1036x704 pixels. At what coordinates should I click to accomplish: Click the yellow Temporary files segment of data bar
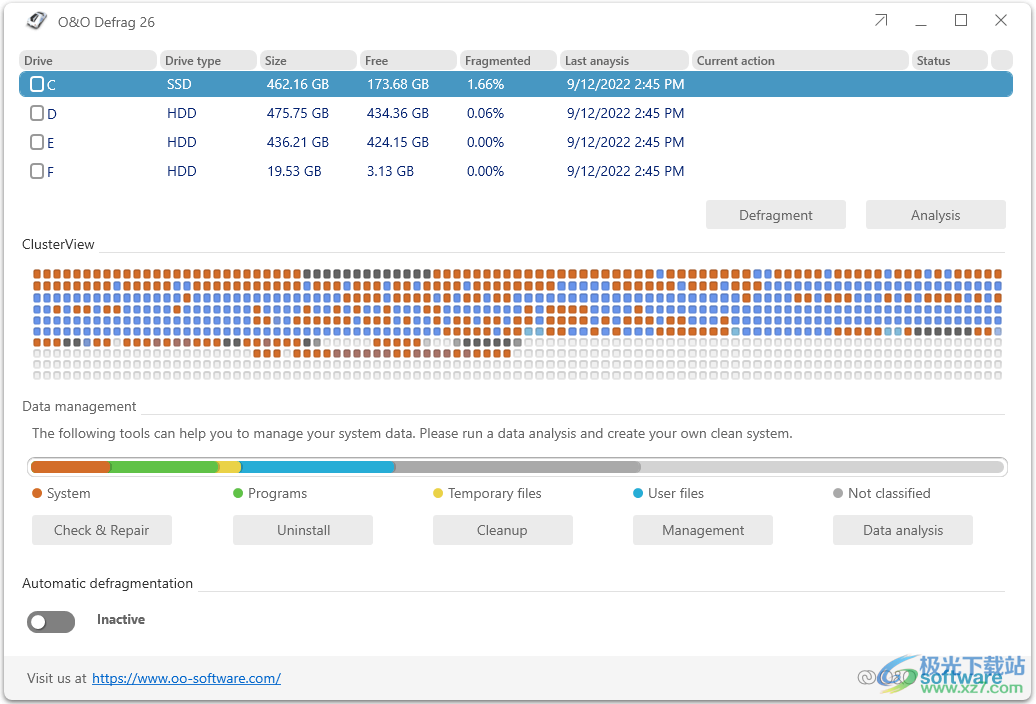tap(230, 467)
